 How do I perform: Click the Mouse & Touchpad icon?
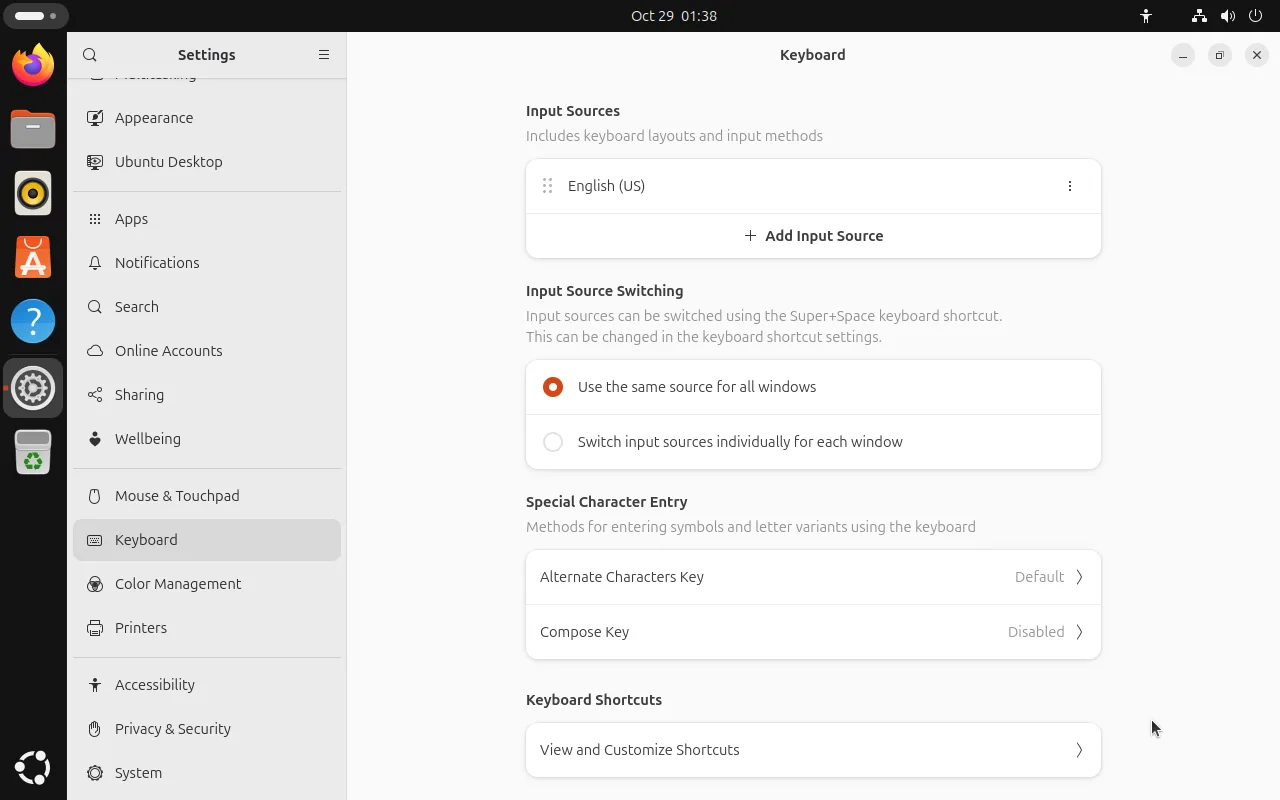tap(95, 496)
